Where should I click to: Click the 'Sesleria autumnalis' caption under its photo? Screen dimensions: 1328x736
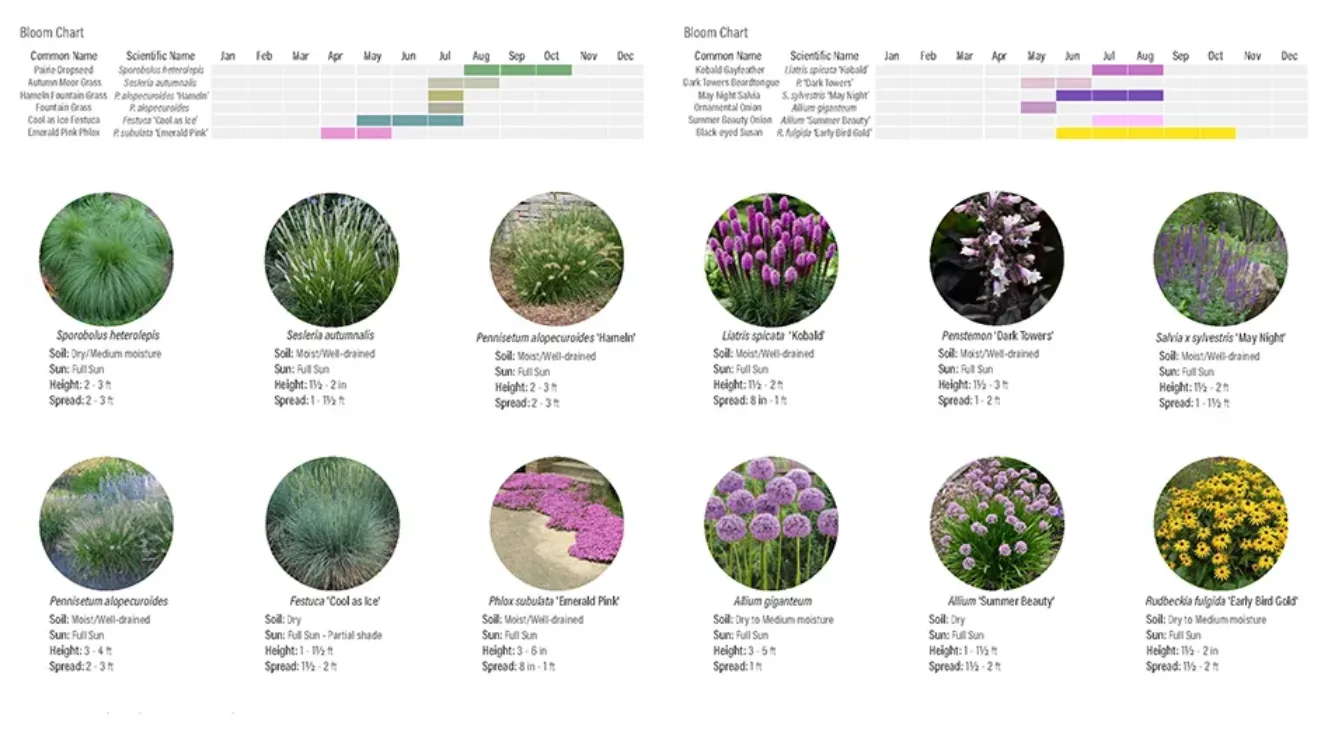pos(330,336)
